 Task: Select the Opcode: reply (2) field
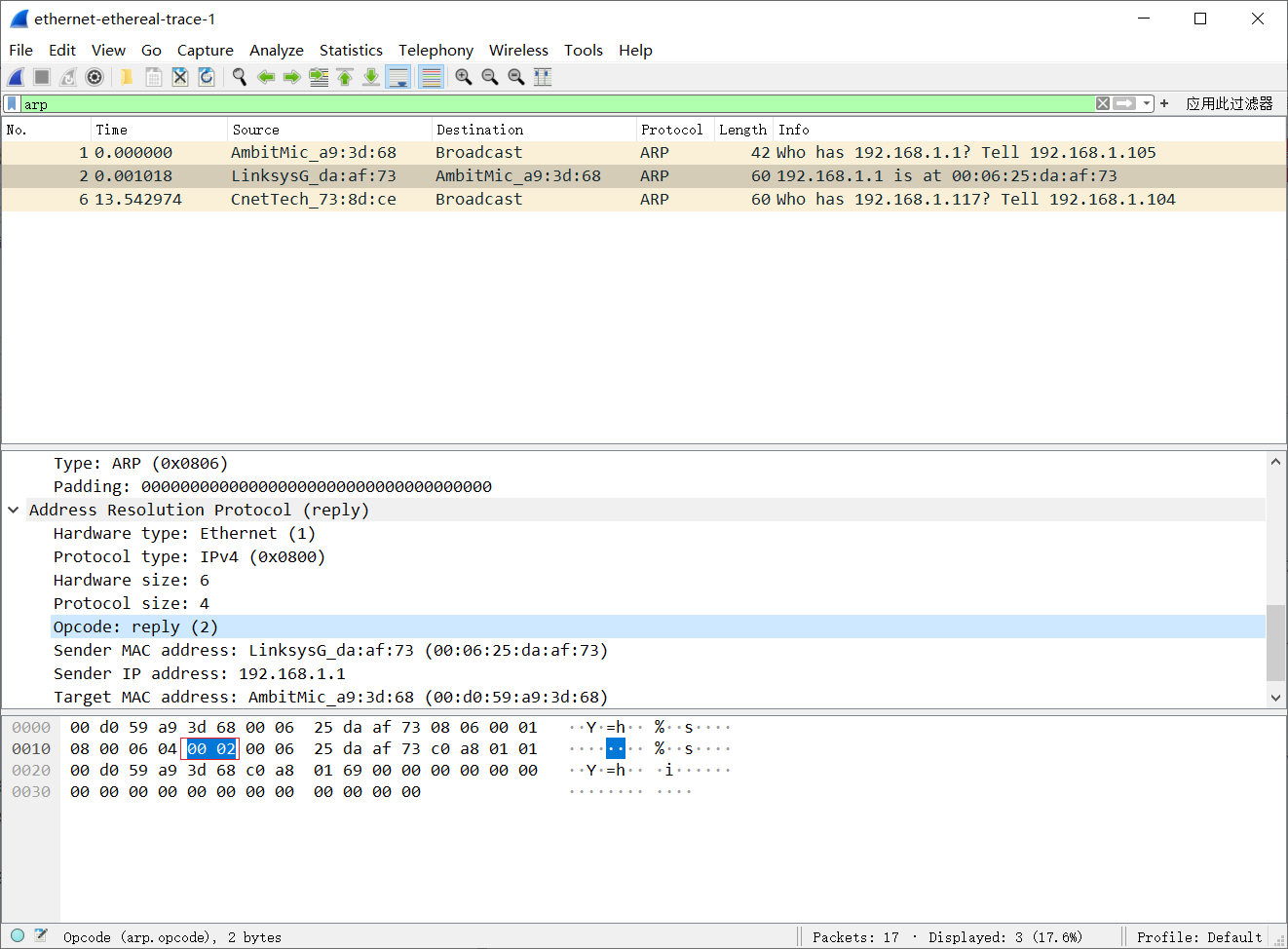click(x=658, y=626)
